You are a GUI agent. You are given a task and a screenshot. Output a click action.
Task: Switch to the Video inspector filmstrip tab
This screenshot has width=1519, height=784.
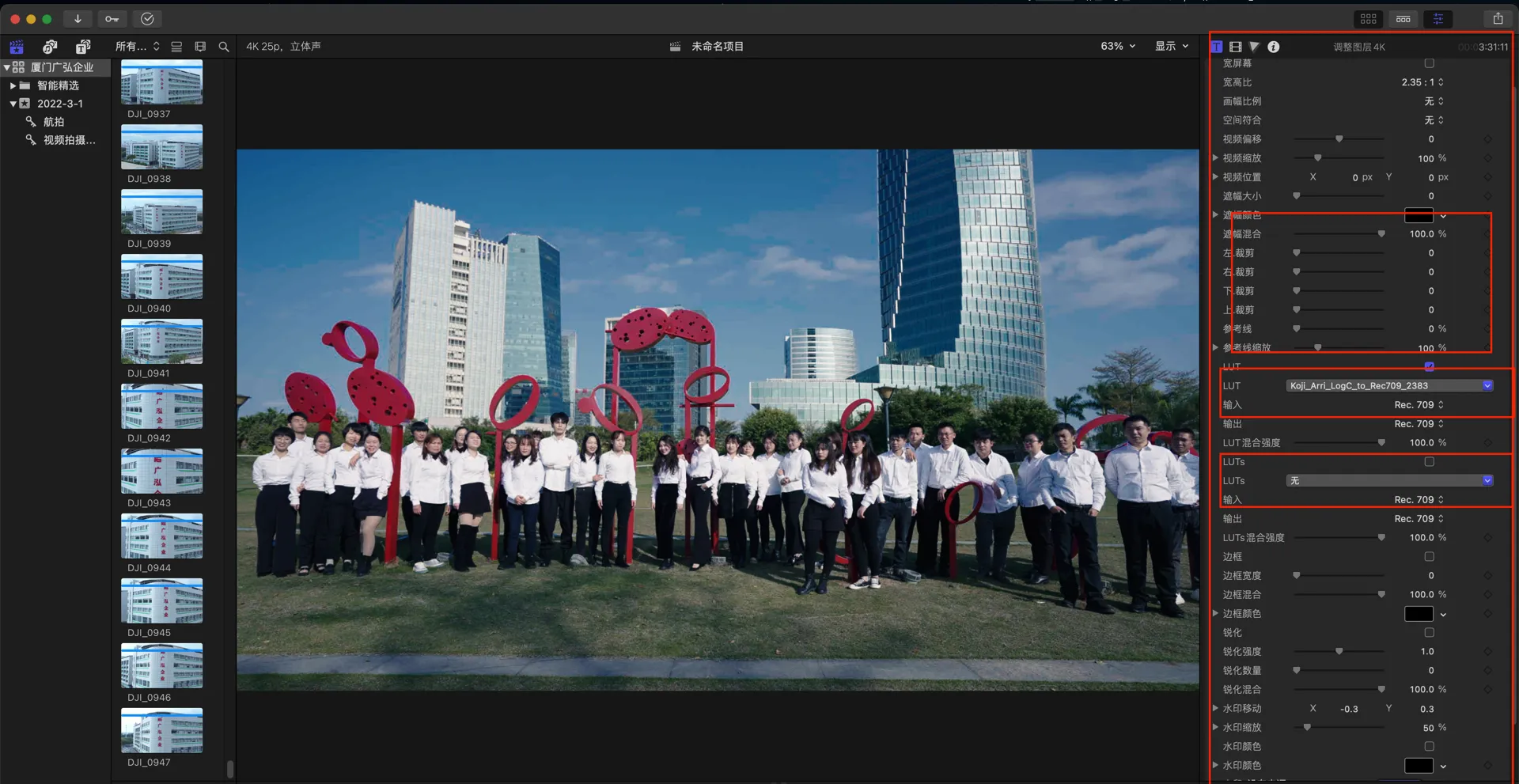(x=1235, y=47)
